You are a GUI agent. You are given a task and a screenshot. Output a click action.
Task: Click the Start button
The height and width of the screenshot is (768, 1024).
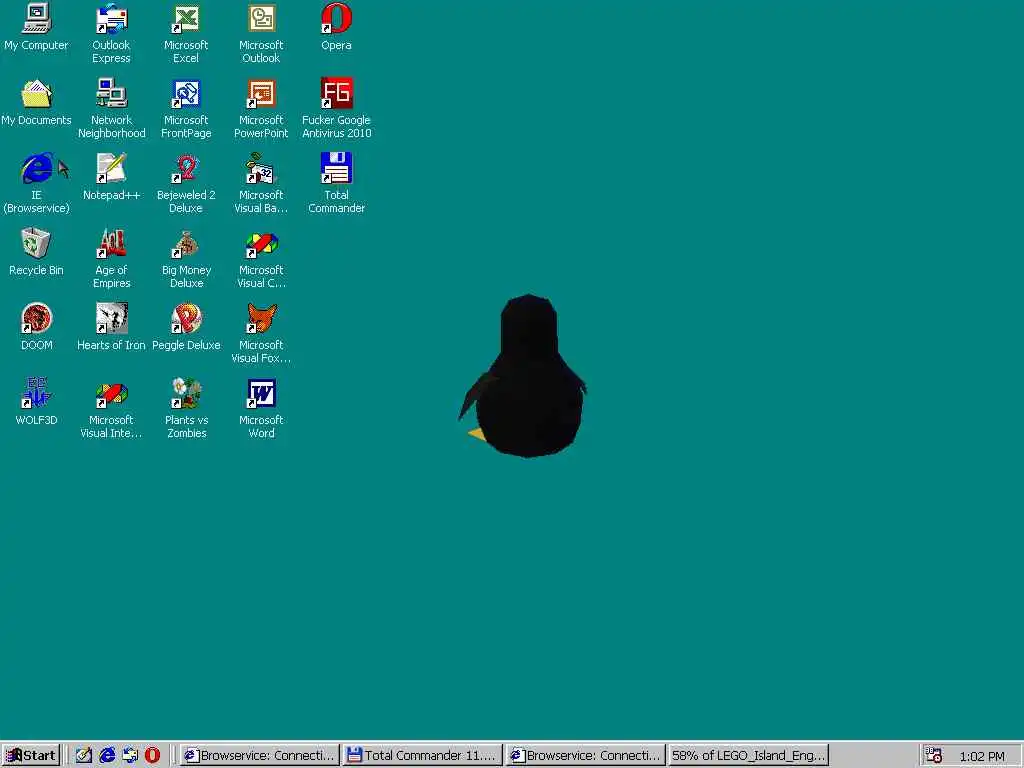[x=31, y=755]
